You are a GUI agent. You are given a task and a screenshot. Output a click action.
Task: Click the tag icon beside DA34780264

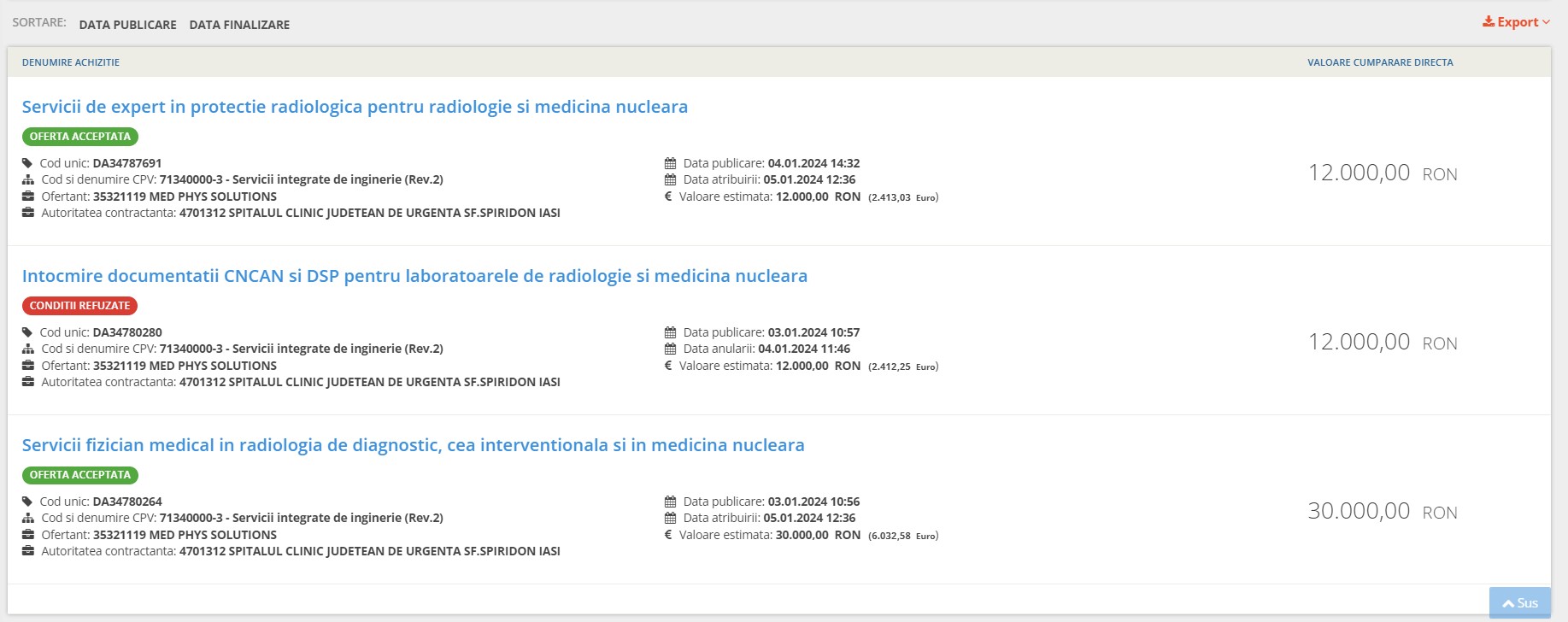[27, 502]
